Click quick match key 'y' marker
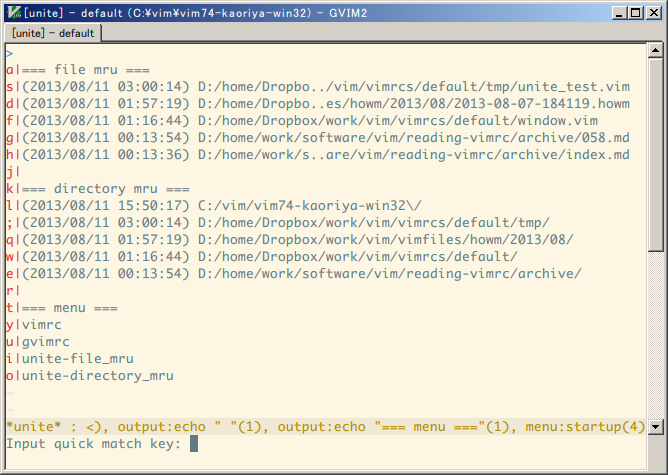The image size is (668, 475). pos(10,325)
